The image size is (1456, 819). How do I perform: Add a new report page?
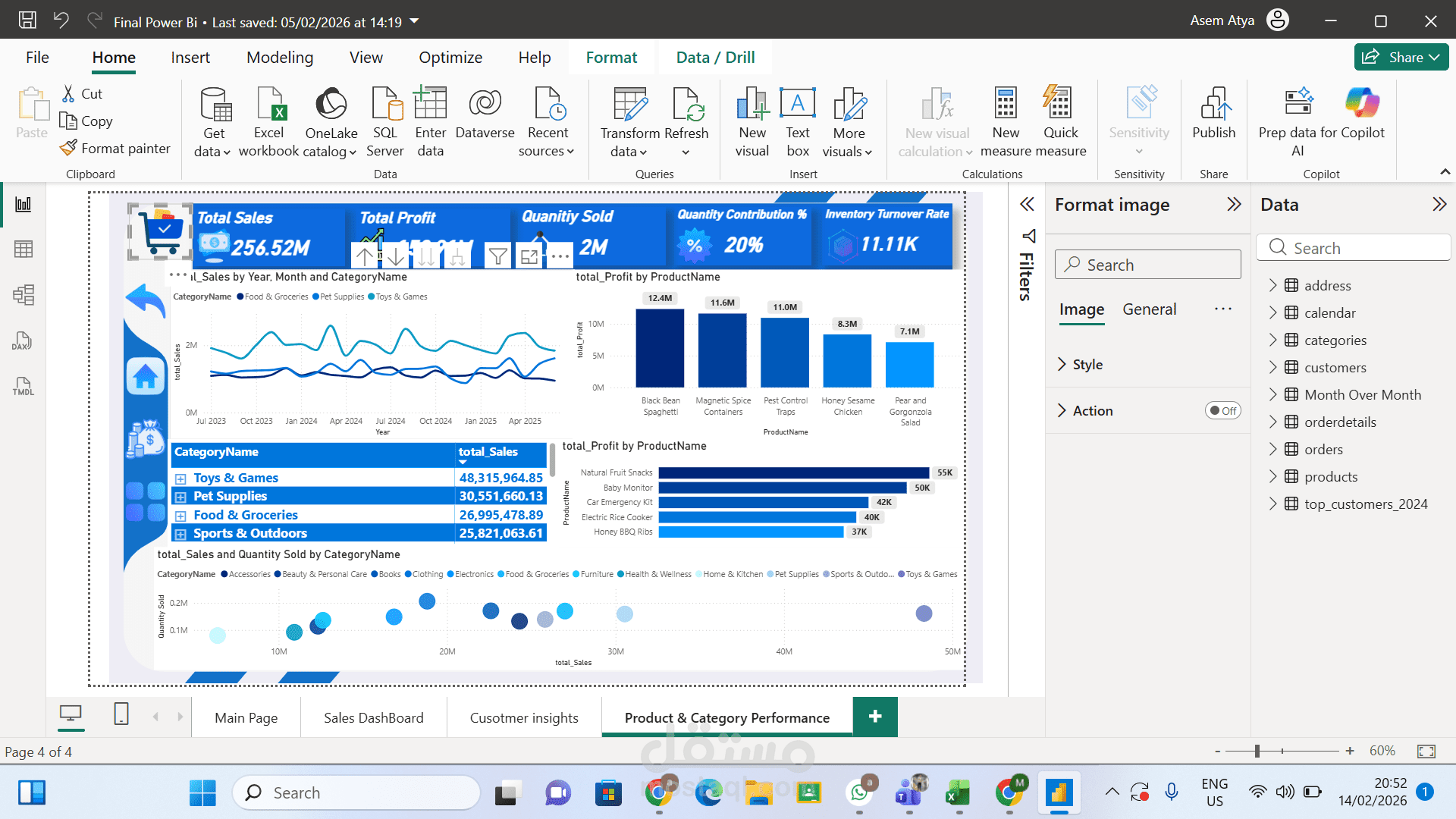(875, 717)
